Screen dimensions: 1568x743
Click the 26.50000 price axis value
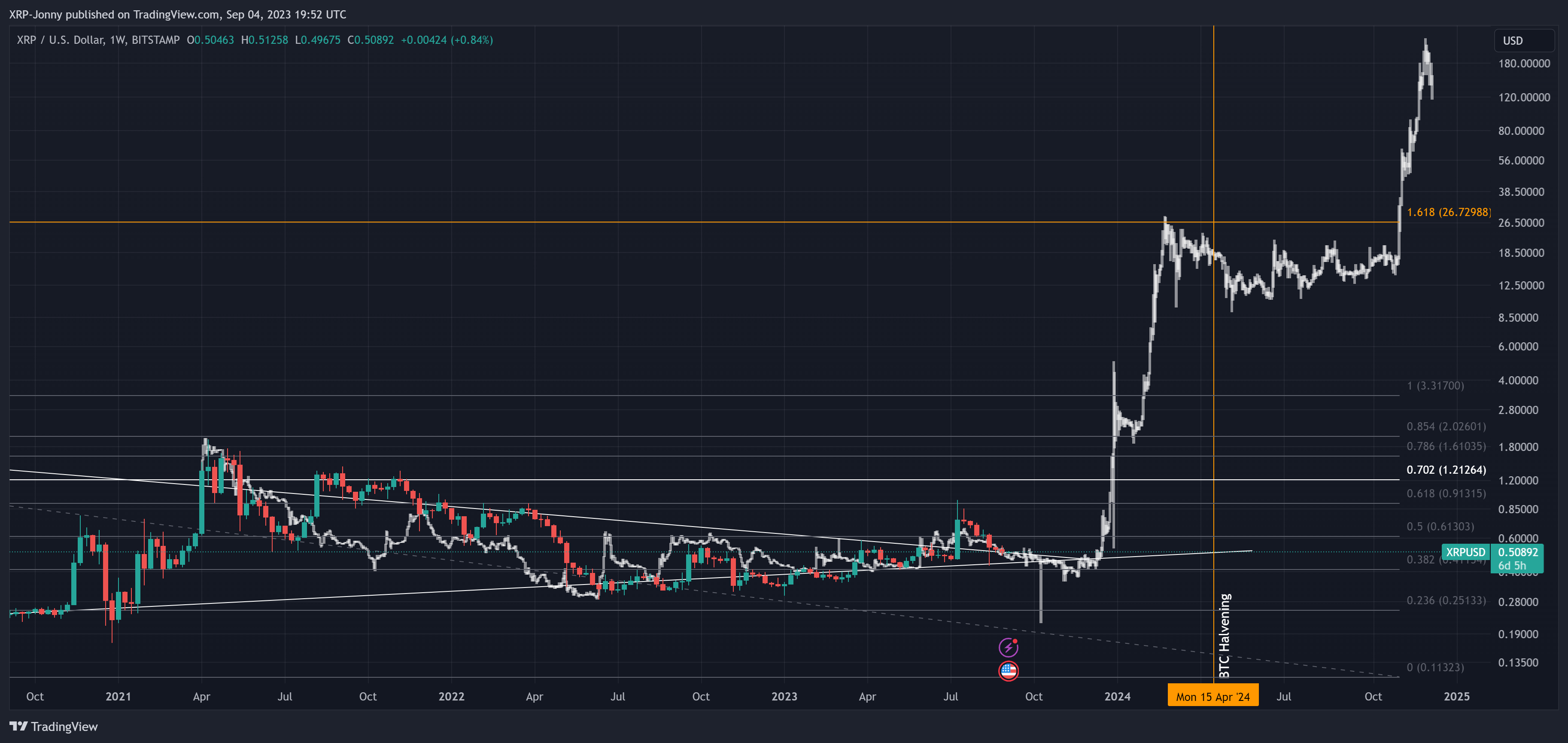[x=1520, y=223]
